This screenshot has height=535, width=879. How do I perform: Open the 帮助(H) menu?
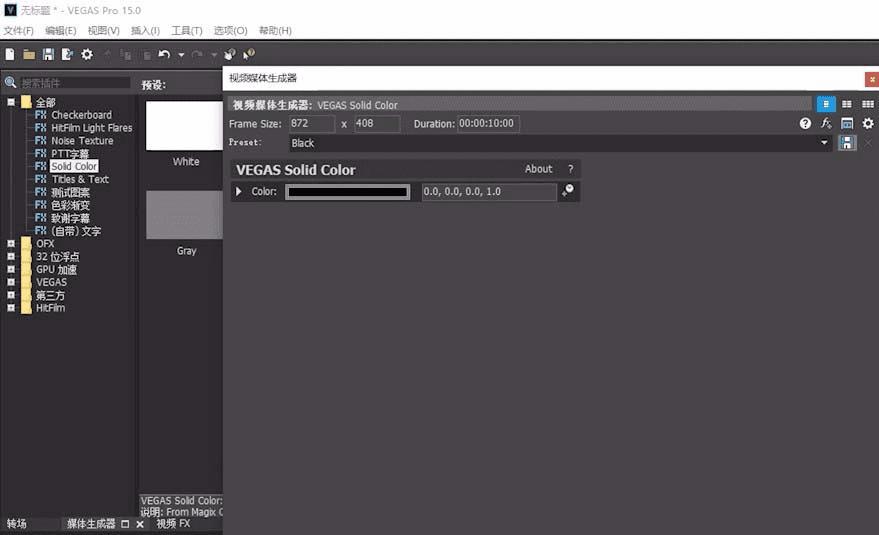(275, 31)
